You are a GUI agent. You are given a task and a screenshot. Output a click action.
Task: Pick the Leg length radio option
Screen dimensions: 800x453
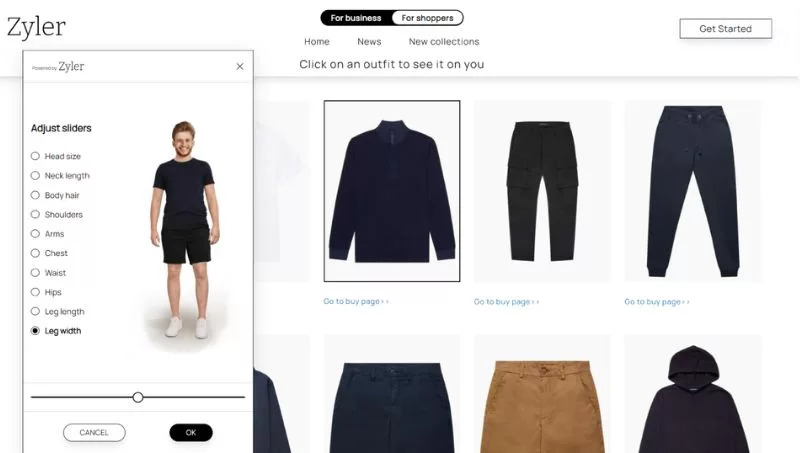tap(35, 311)
